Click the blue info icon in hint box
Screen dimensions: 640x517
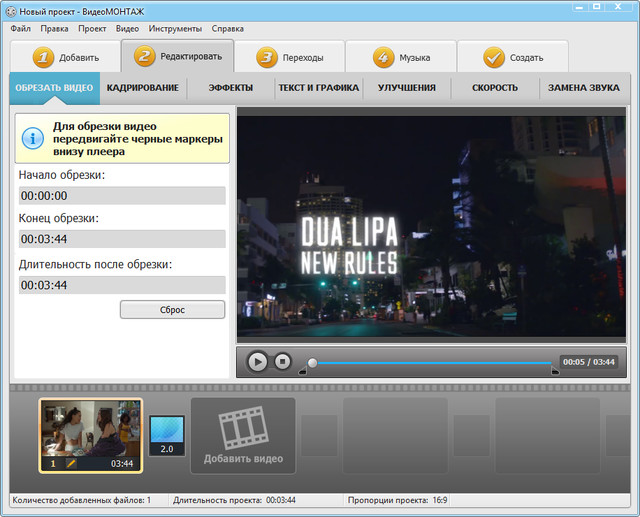click(x=32, y=139)
